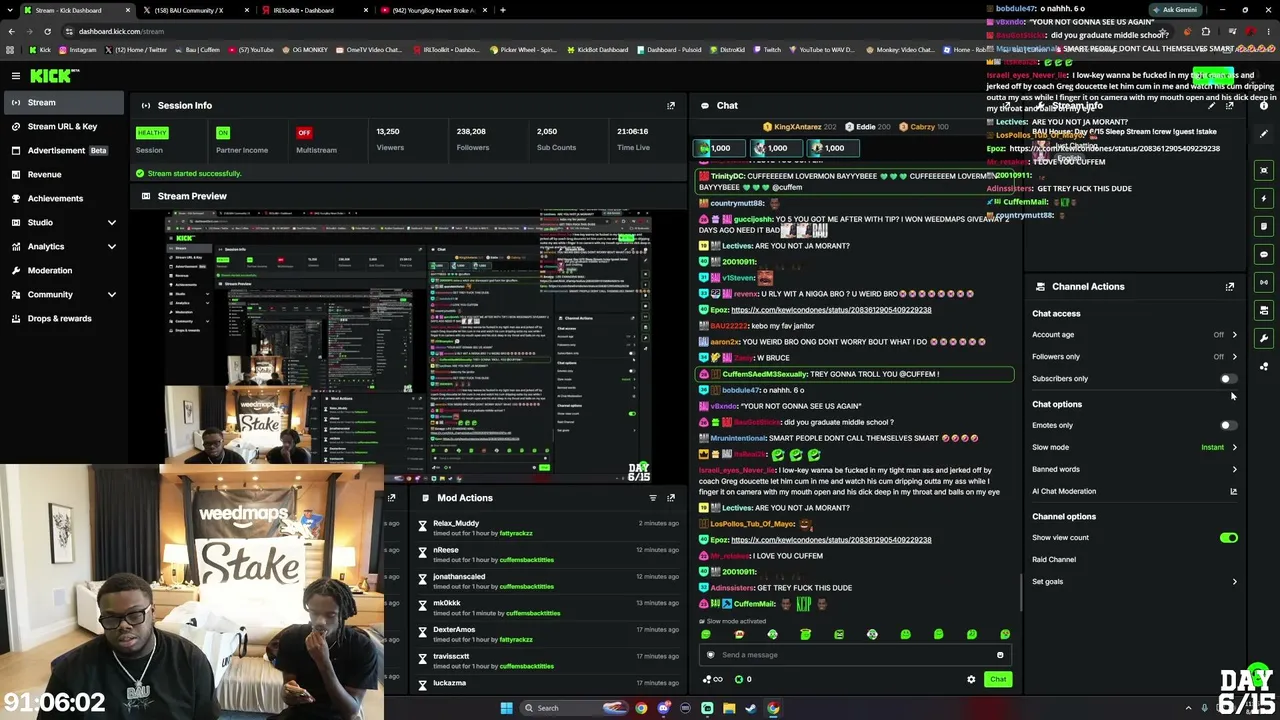Open Moderation in the sidebar

click(62, 270)
